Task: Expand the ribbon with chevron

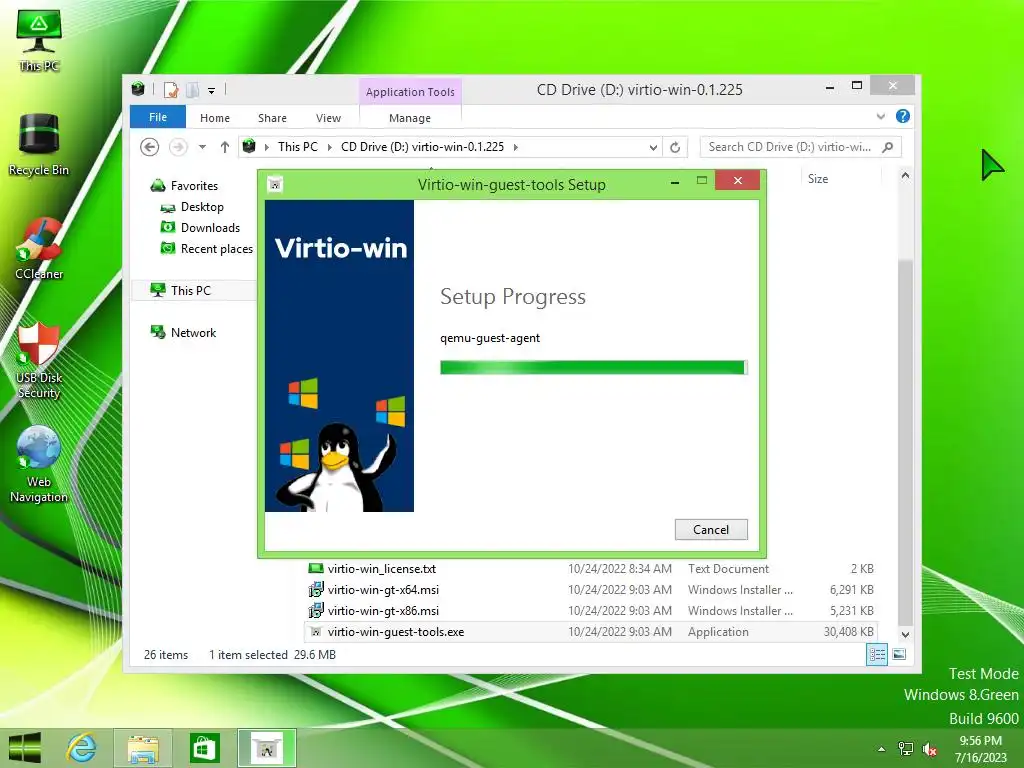Action: (881, 116)
